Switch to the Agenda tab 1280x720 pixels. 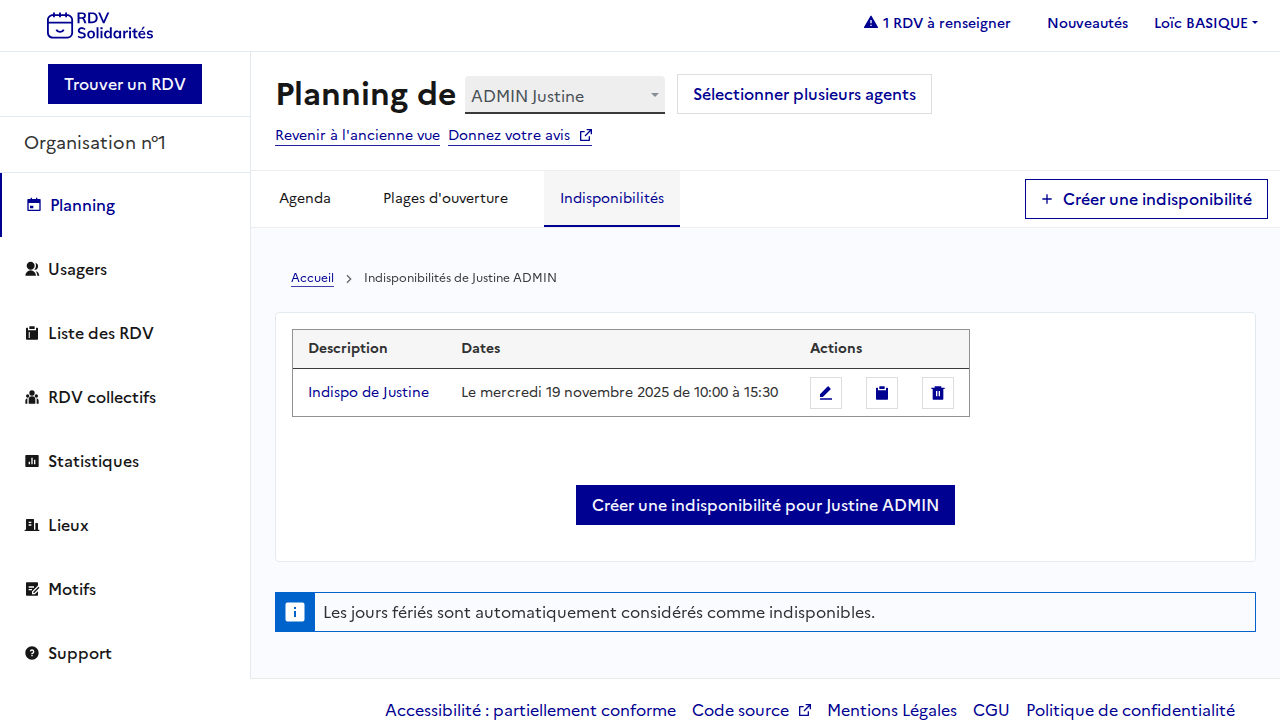pos(305,198)
